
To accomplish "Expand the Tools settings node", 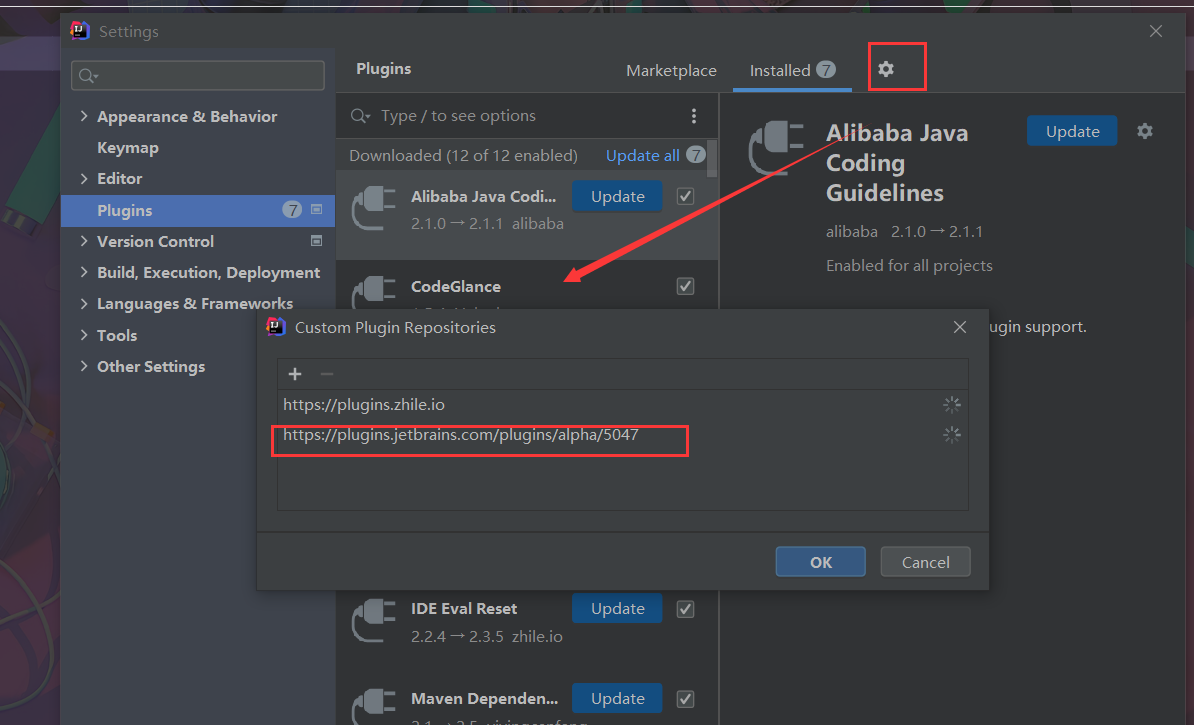I will tap(84, 335).
